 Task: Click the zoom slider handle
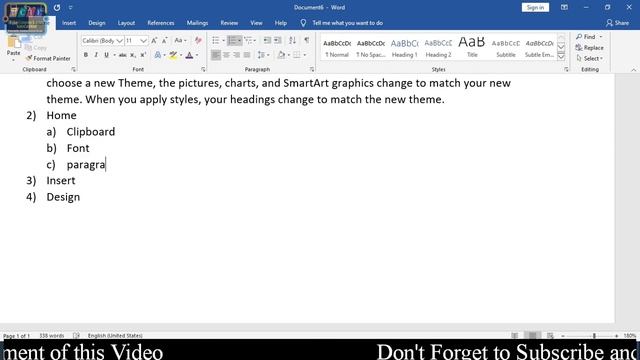coord(594,336)
